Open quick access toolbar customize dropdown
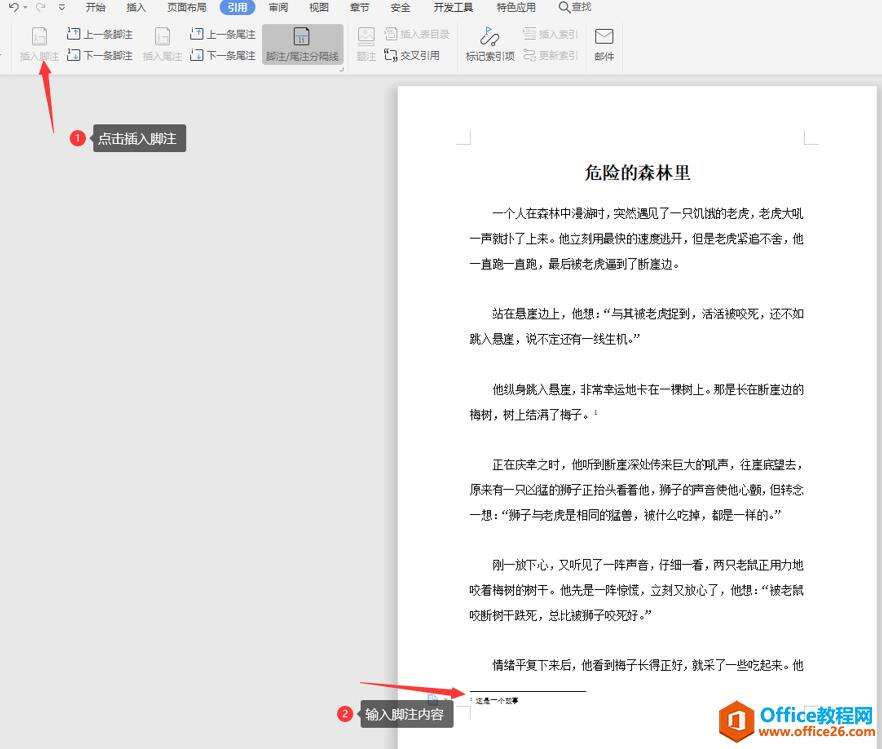 click(x=62, y=8)
